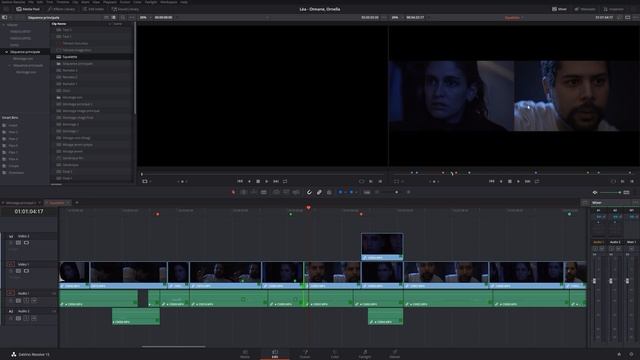Viewport: 640px width, 360px height.
Task: Select the Trim Edit Mode tool
Action: click(x=243, y=192)
